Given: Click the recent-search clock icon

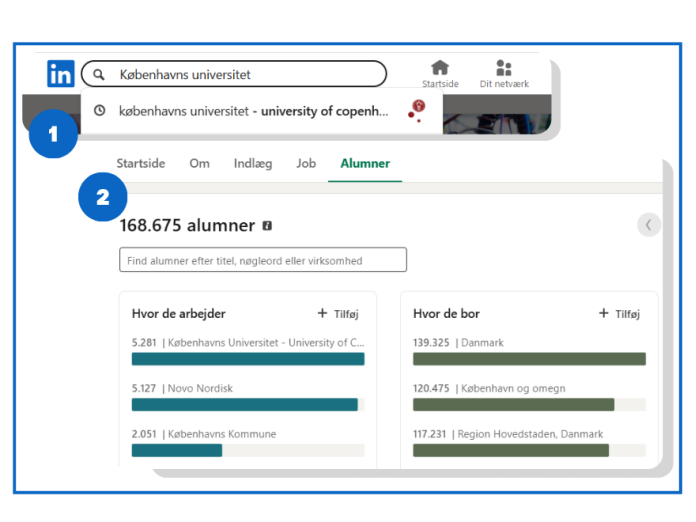Looking at the screenshot, I should 99,110.
